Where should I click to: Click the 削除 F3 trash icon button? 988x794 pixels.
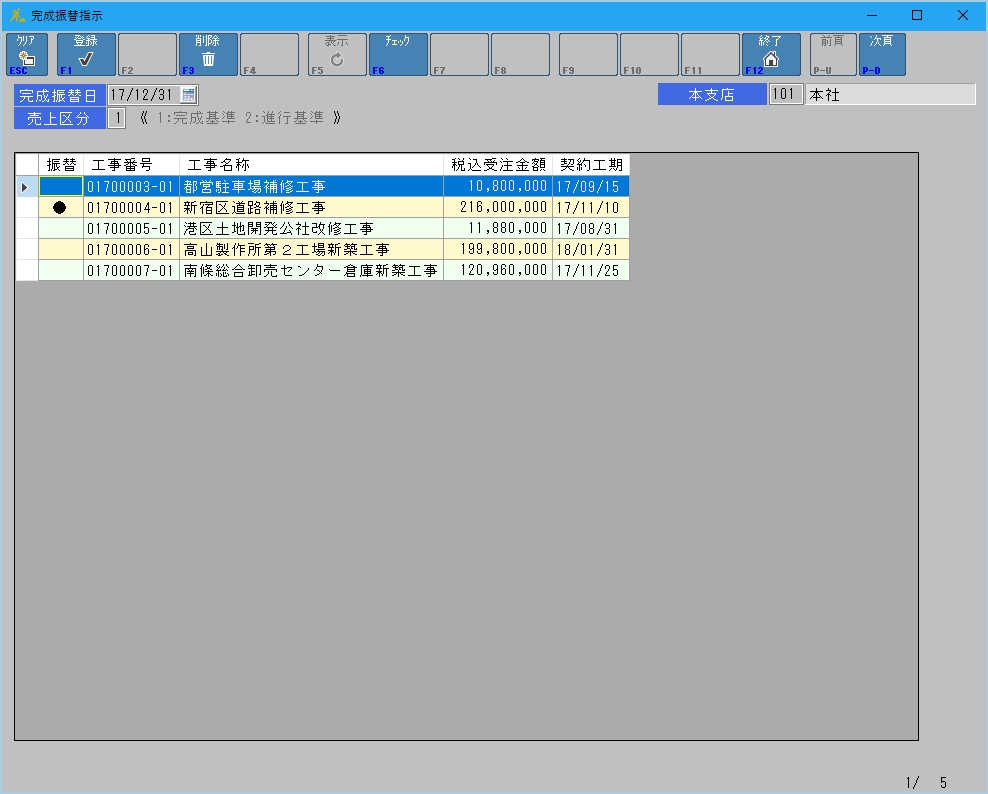pos(208,55)
